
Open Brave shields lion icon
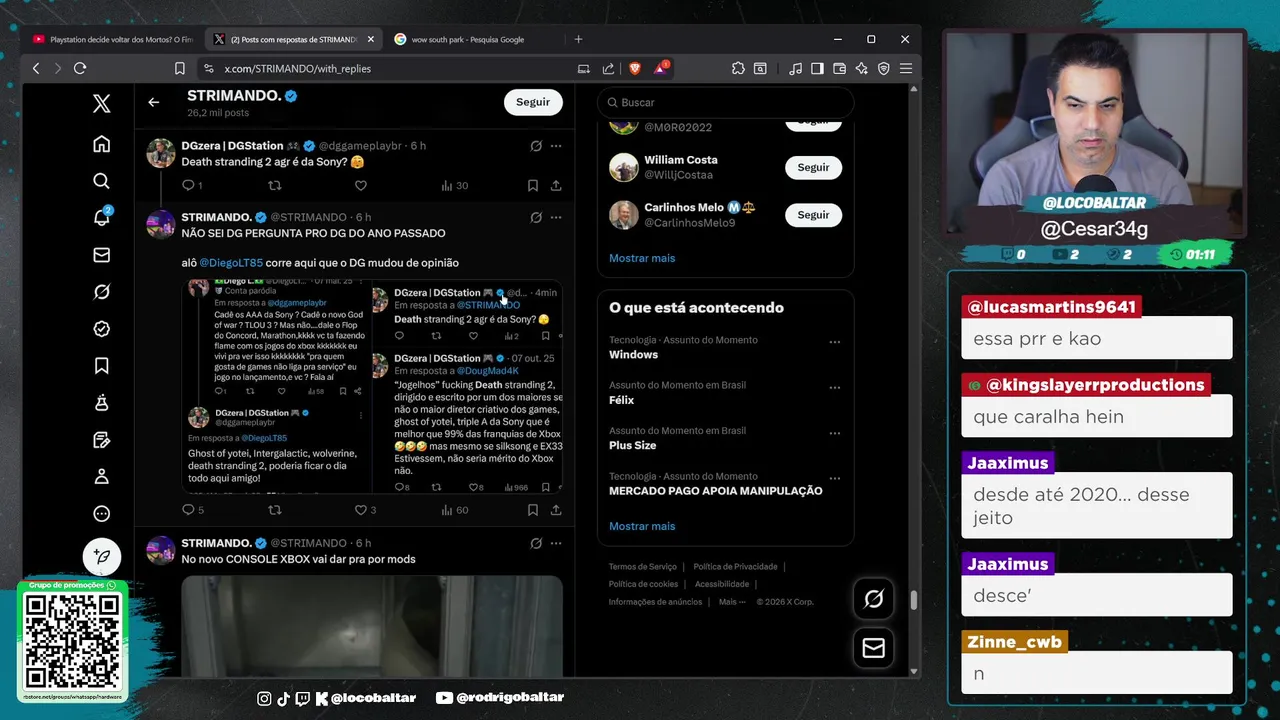point(634,68)
